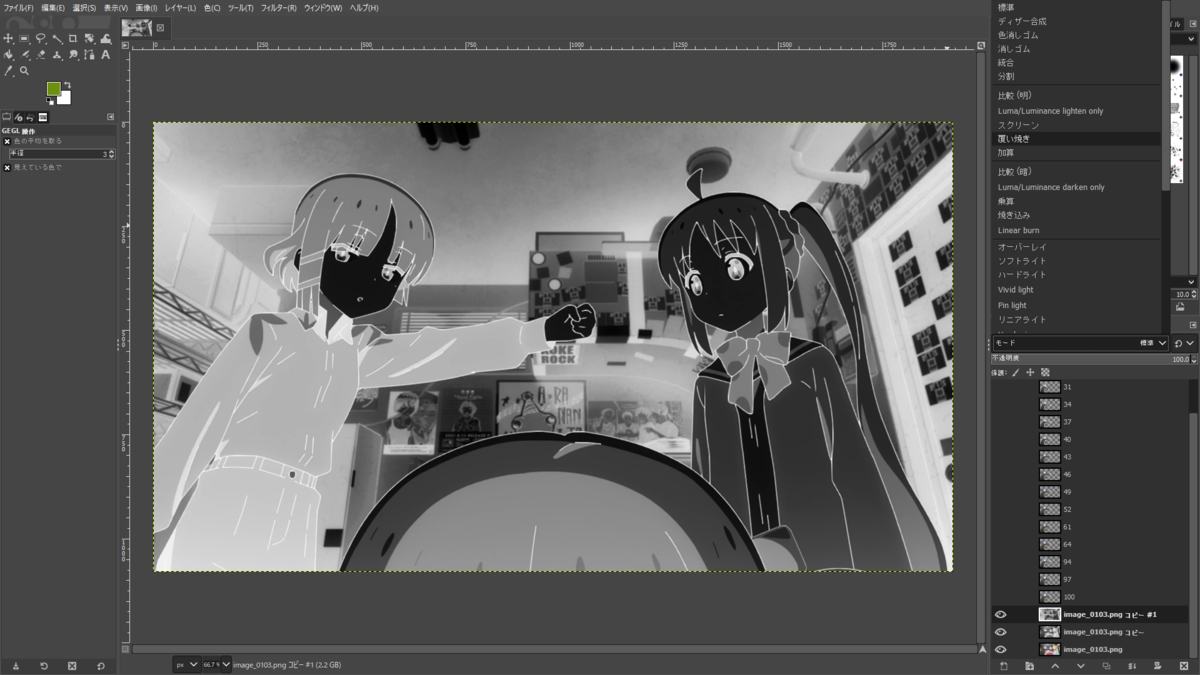The image size is (1200, 675).
Task: Choose Linear burn blend mode
Action: point(1077,230)
